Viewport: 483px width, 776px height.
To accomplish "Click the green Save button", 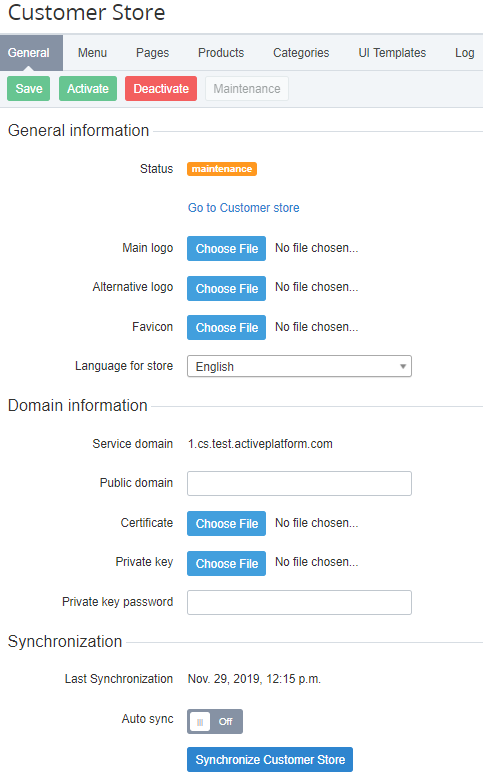I will click(x=29, y=89).
